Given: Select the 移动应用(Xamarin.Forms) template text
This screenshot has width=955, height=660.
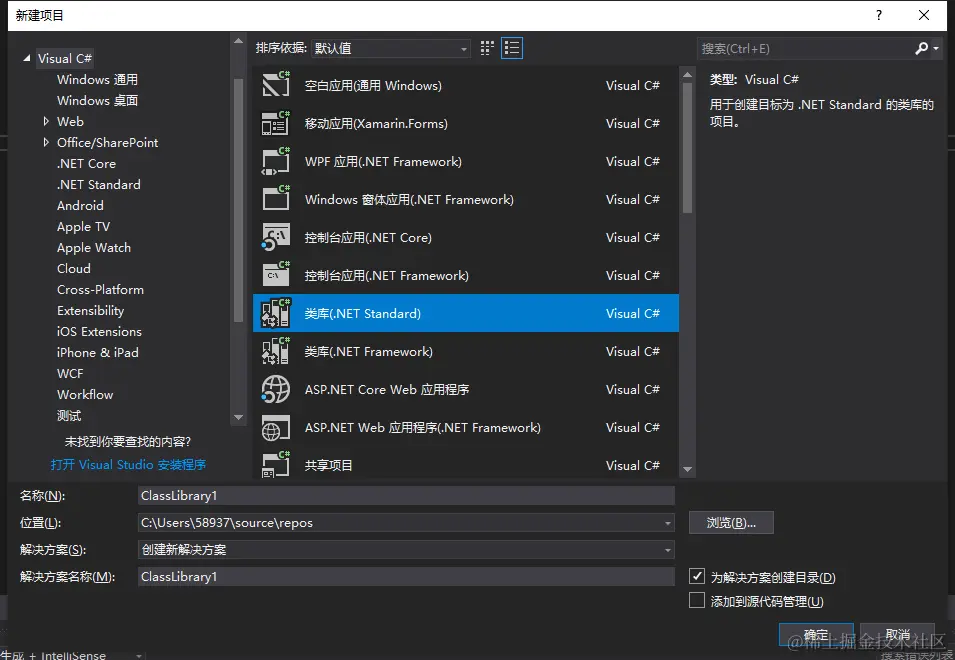Looking at the screenshot, I should [x=376, y=124].
